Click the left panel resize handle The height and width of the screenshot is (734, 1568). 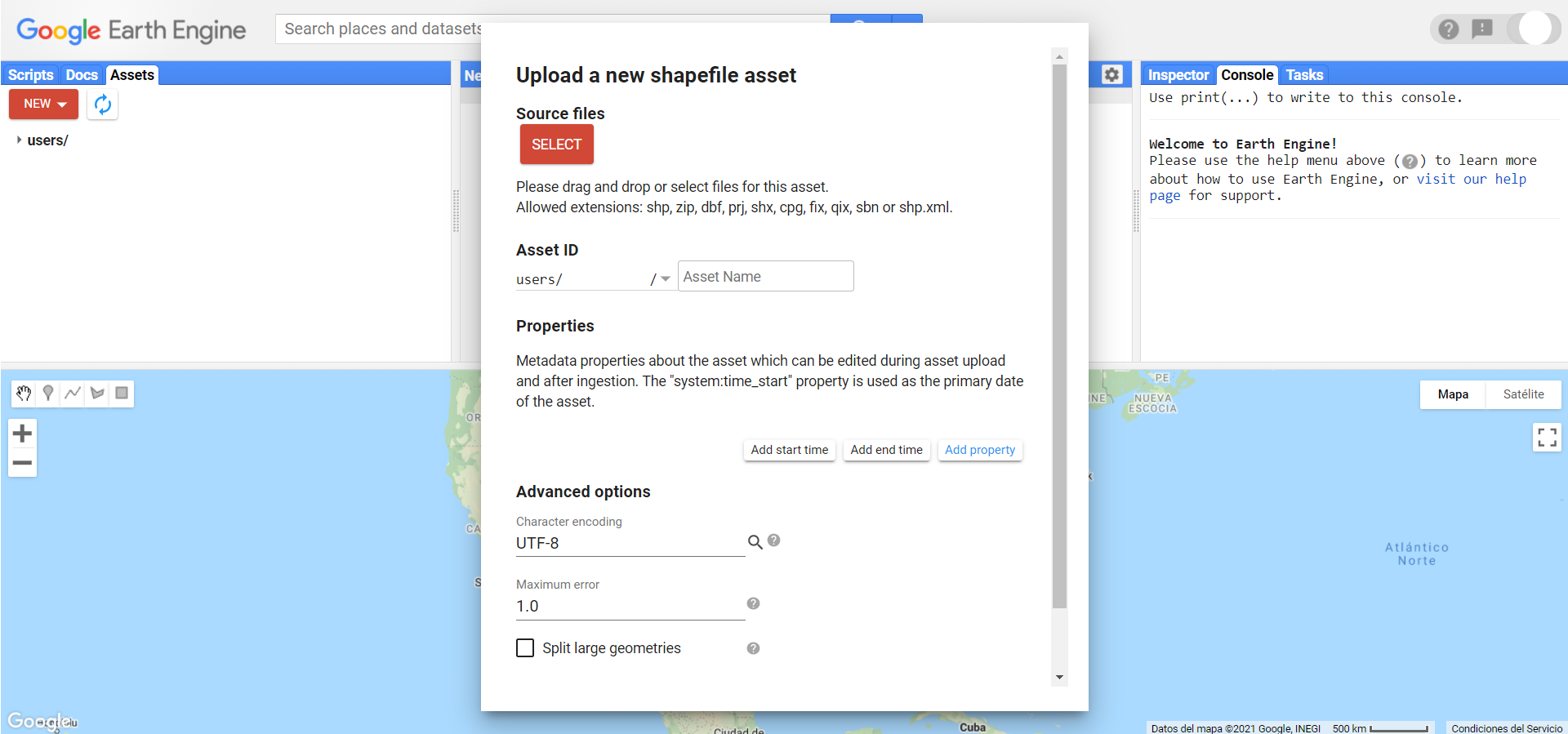456,211
